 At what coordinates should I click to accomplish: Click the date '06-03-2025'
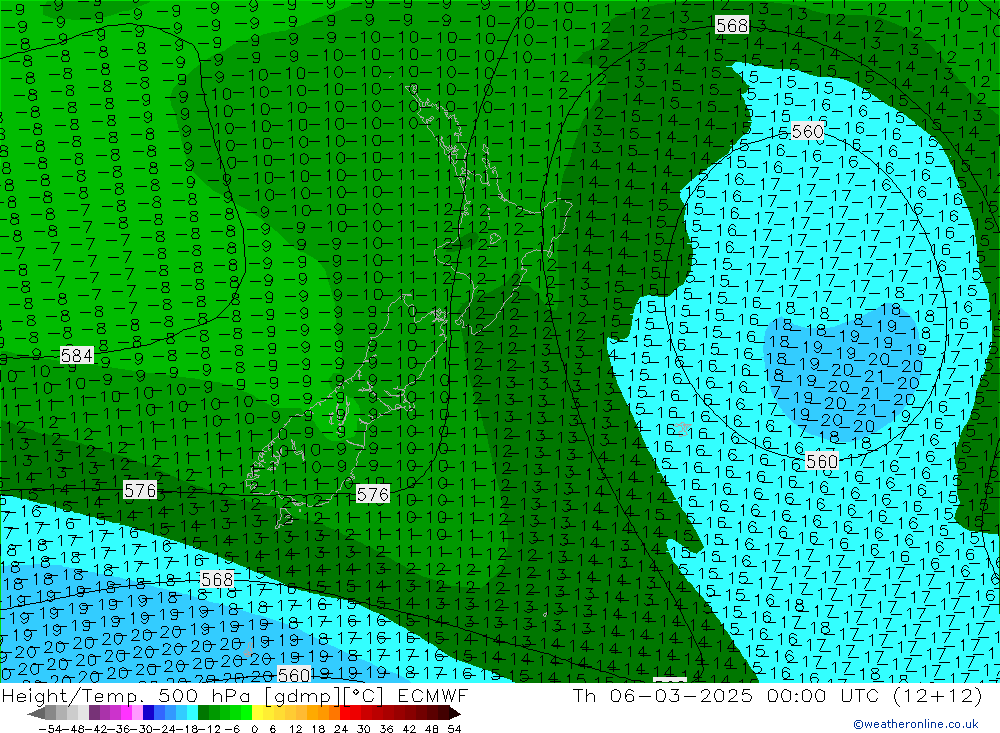(x=681, y=696)
